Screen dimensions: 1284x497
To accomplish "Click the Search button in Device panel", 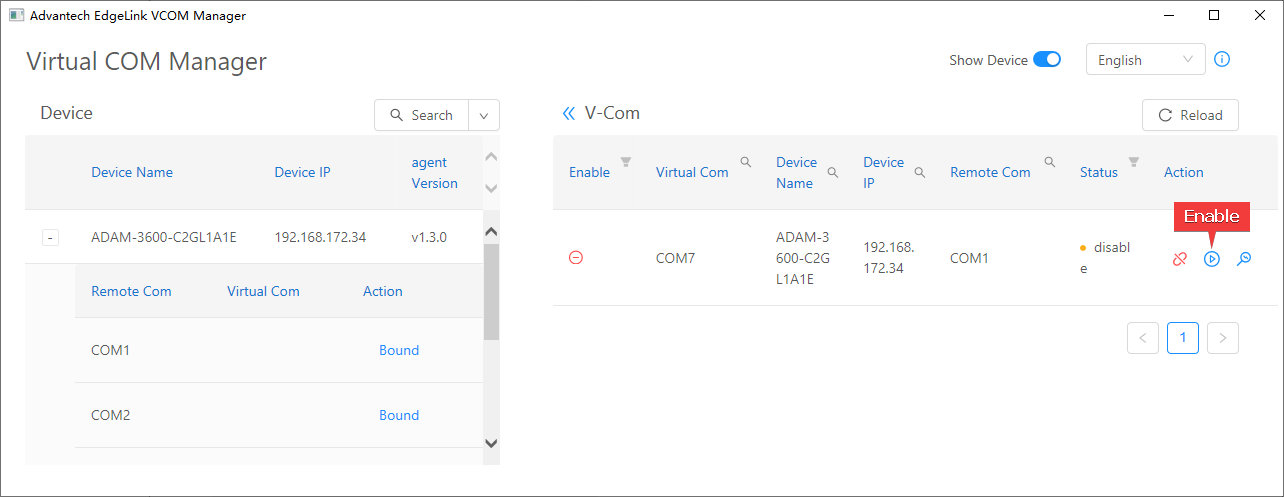I will 421,115.
